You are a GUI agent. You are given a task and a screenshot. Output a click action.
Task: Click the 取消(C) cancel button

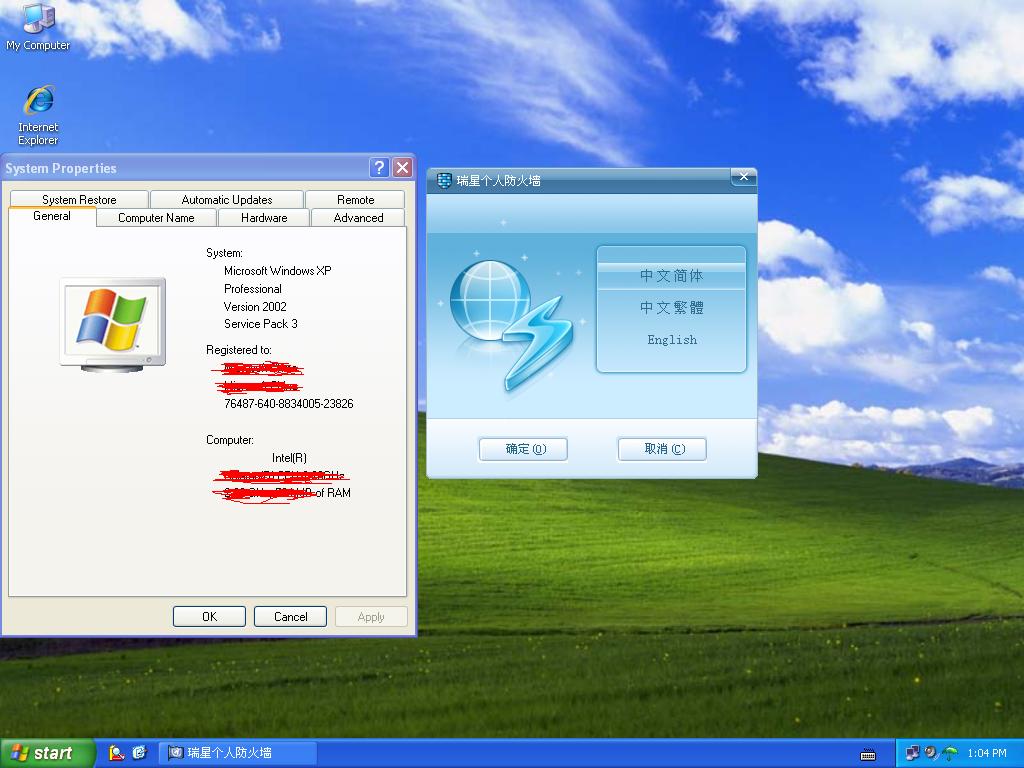tap(662, 449)
